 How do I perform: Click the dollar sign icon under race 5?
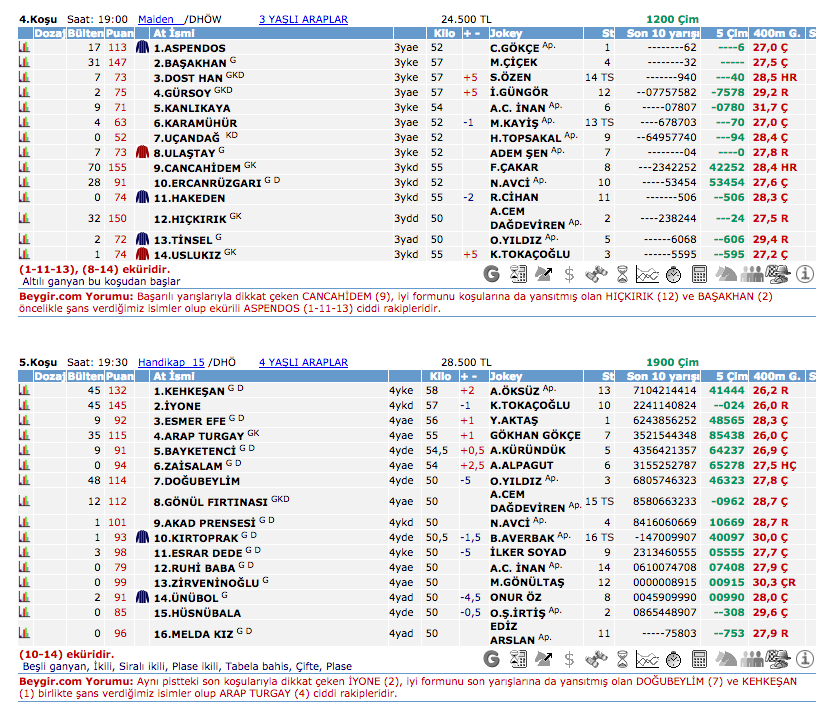[x=569, y=658]
